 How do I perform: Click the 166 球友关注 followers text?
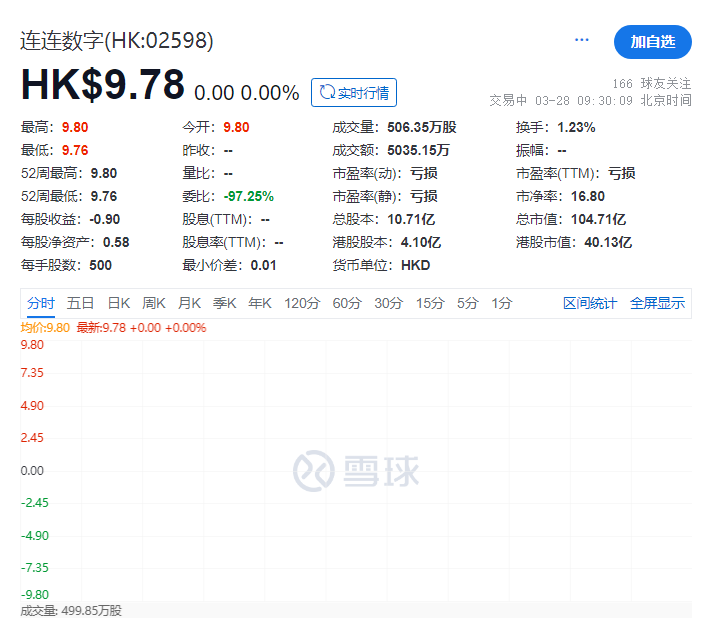[652, 84]
